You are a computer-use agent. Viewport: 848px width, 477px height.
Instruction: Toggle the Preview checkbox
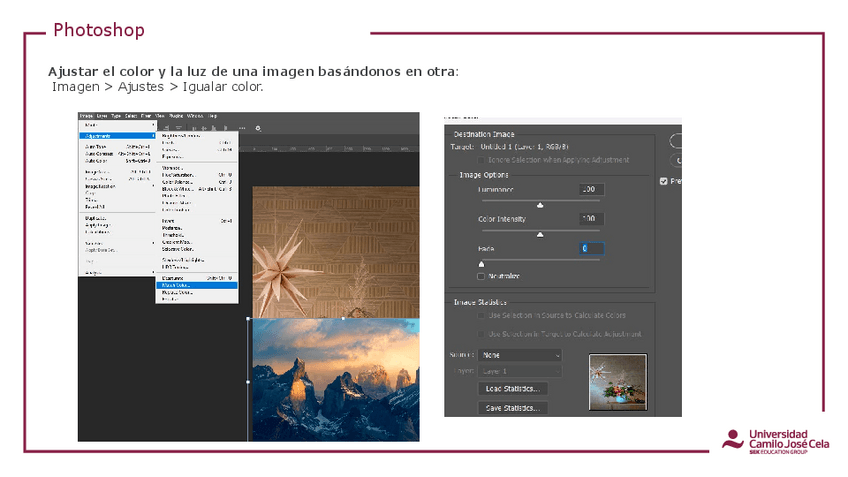[664, 181]
